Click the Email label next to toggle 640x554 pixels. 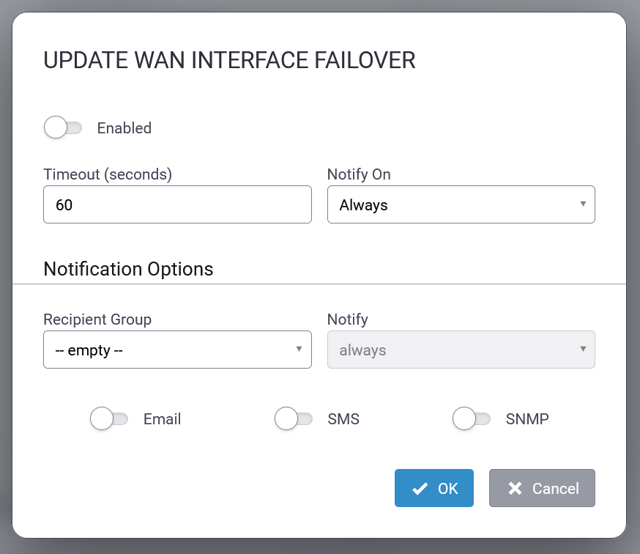162,419
